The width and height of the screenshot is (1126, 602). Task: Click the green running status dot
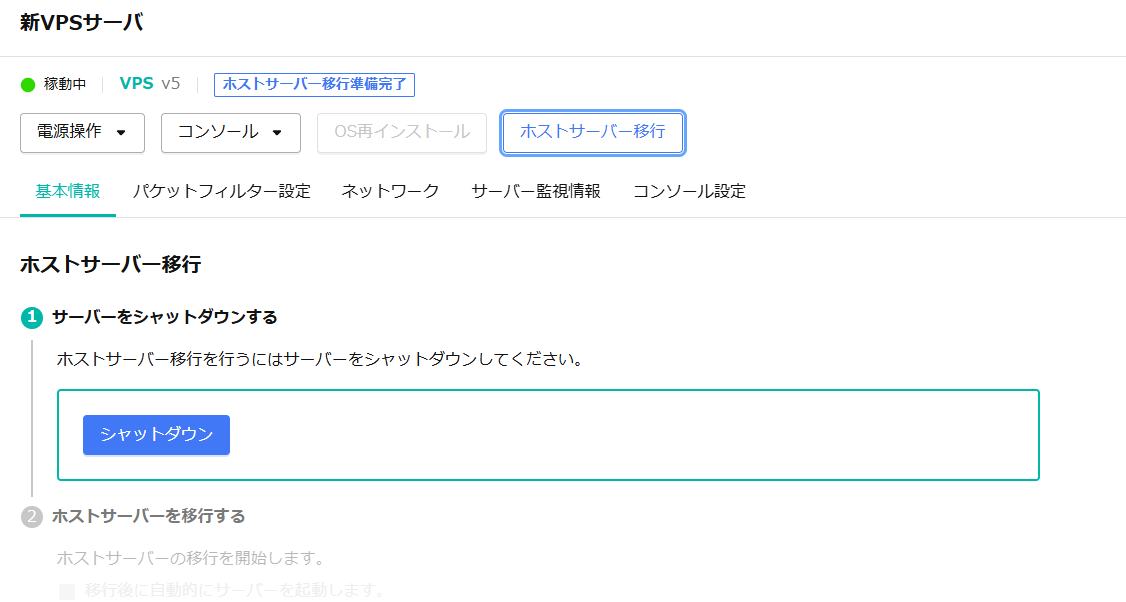click(x=28, y=84)
